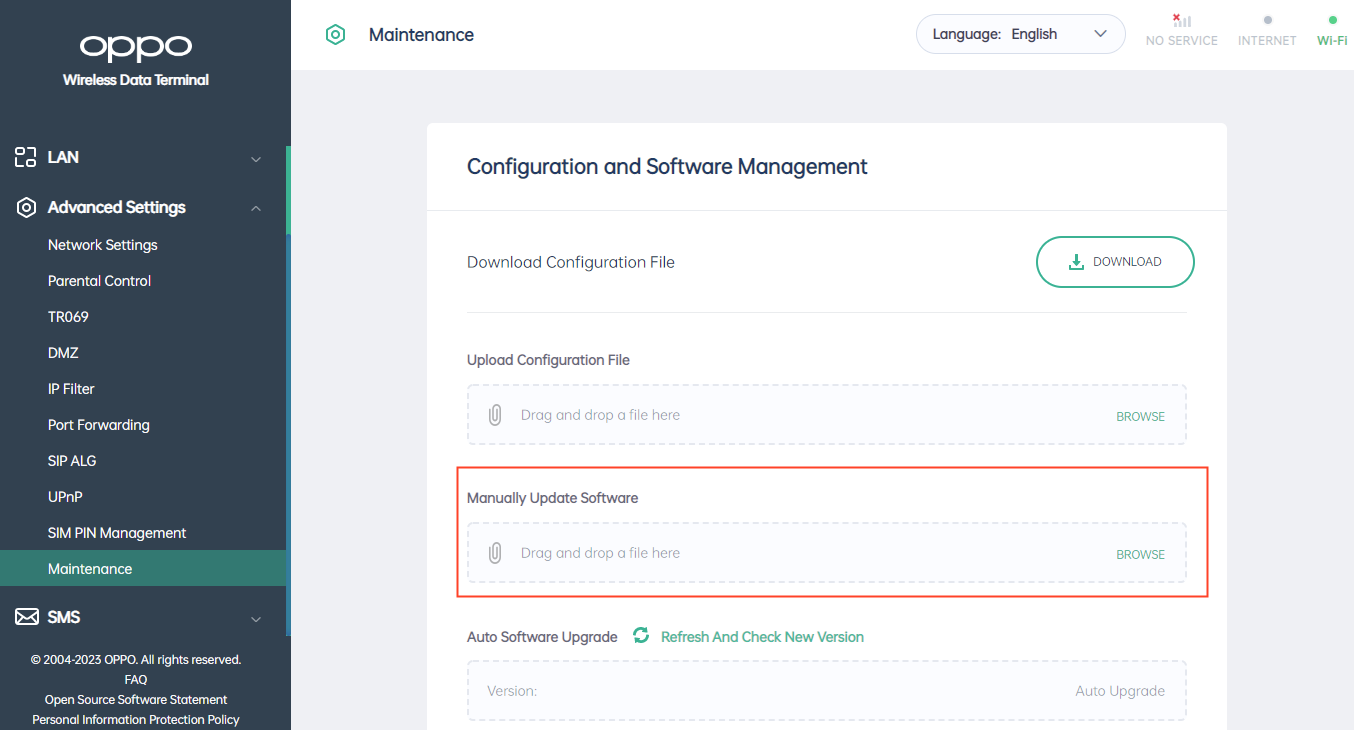
Task: Click the paperclip icon under Manually Update Software
Action: pyautogui.click(x=495, y=552)
